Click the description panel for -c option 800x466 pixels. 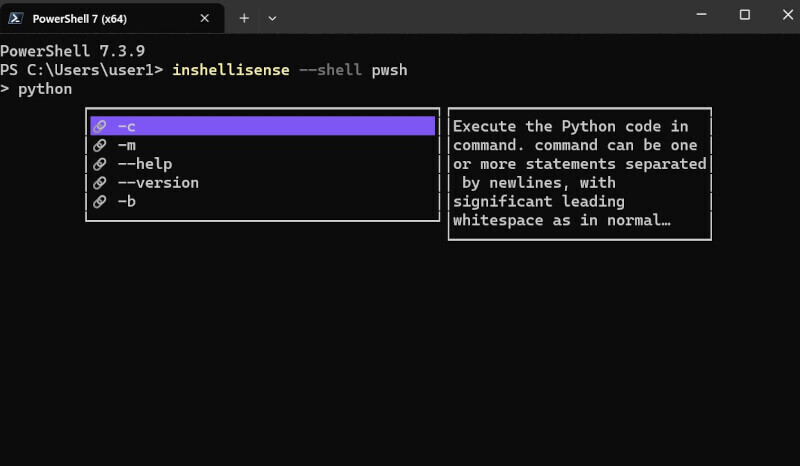point(580,174)
